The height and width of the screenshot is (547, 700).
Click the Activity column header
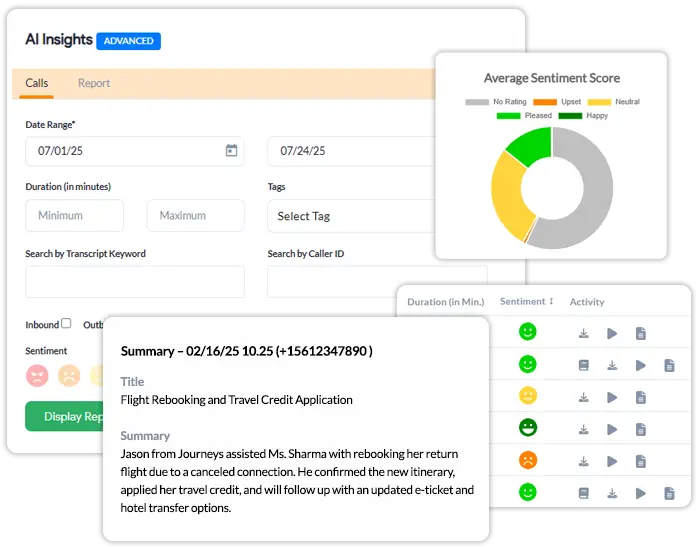click(587, 302)
